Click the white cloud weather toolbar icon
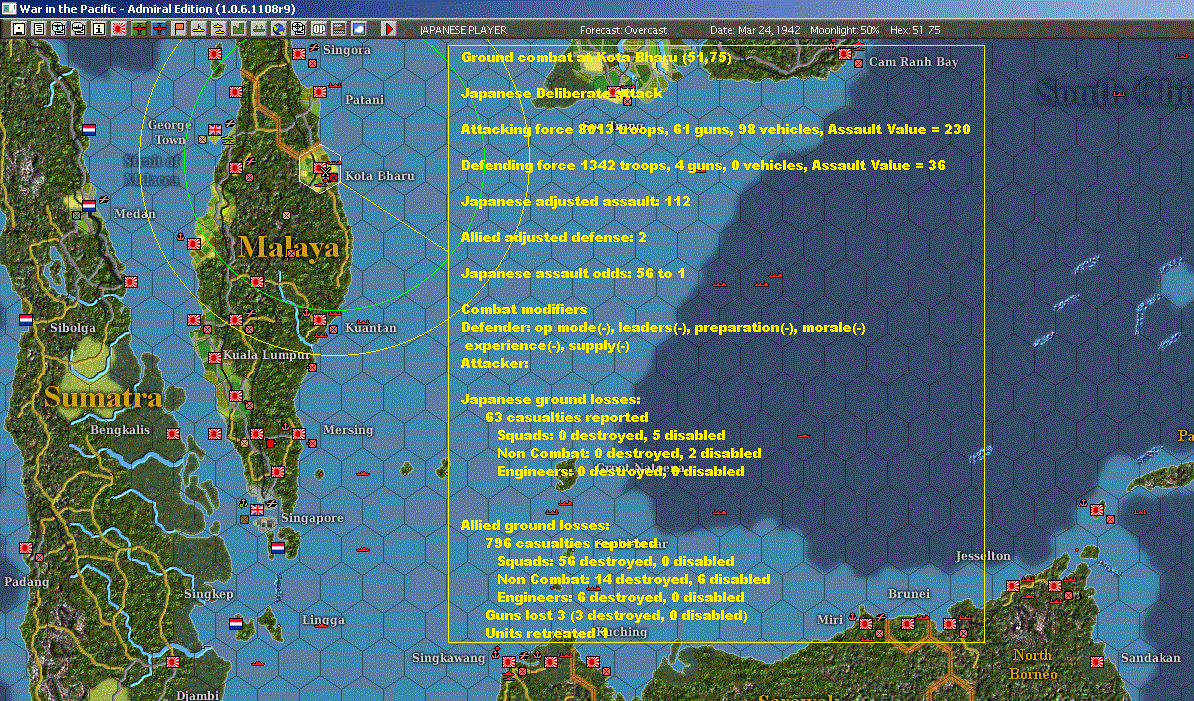Viewport: 1194px width, 701px height. pyautogui.click(x=359, y=29)
